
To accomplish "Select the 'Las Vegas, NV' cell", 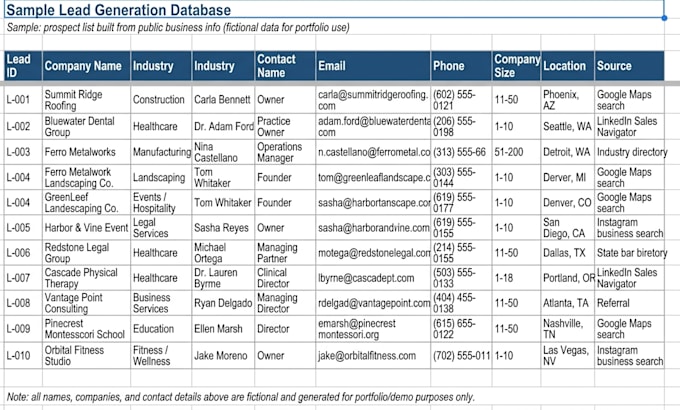I will 568,355.
